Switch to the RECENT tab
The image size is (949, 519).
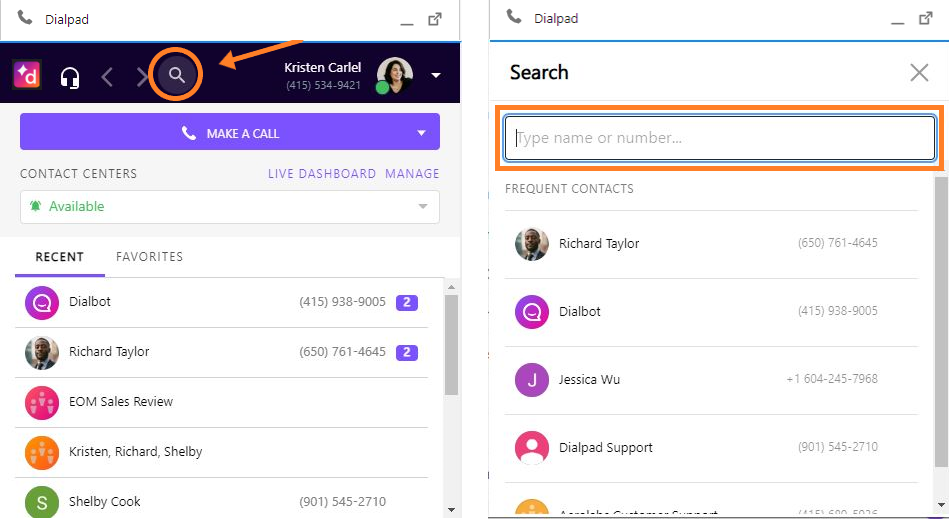coord(59,256)
